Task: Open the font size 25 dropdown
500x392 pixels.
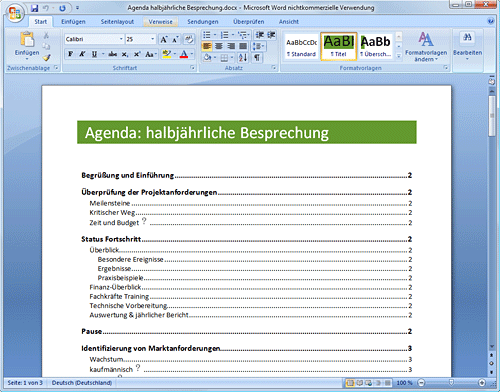Action: (152, 39)
